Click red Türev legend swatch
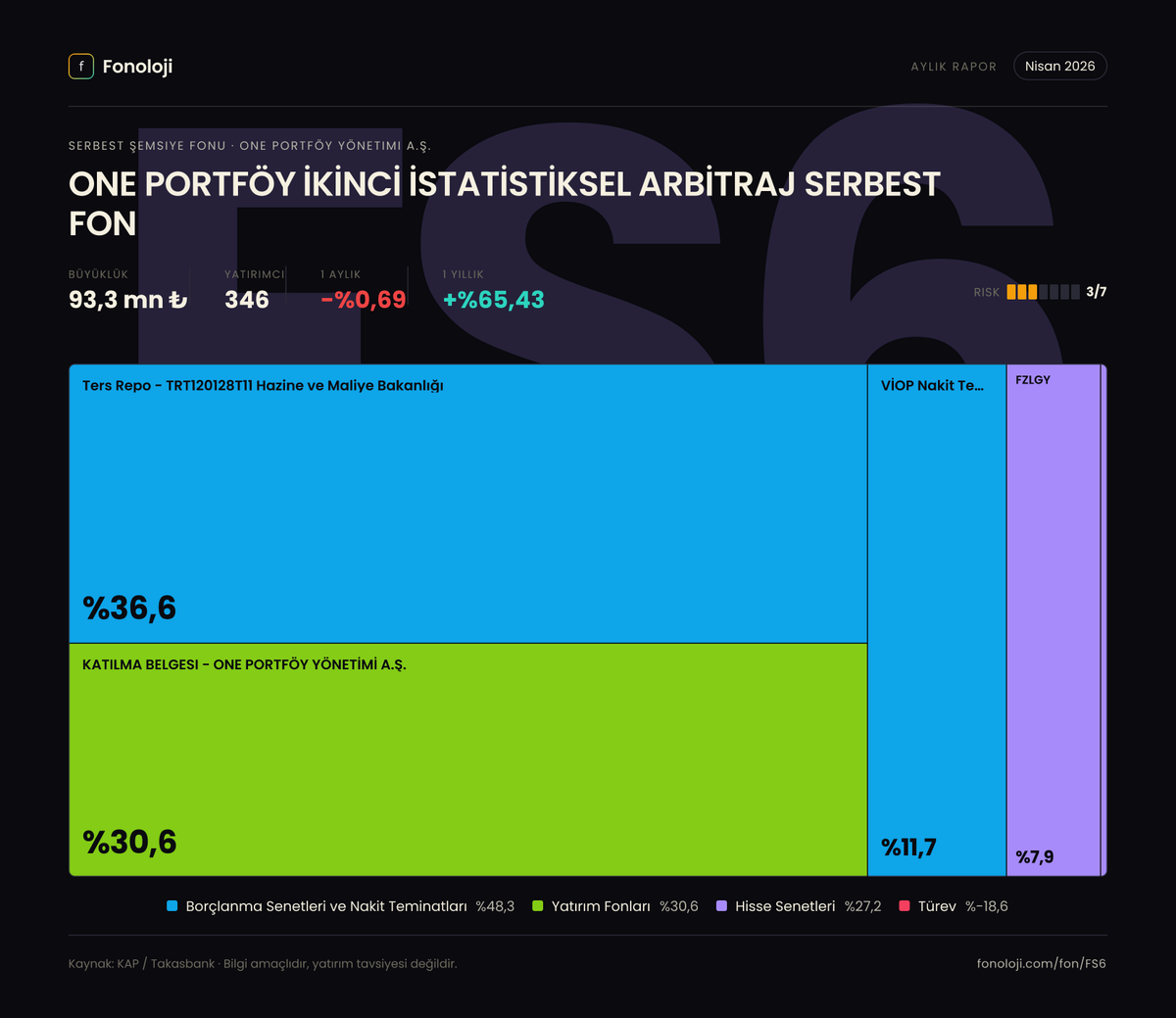Viewport: 1176px width, 1018px height. click(x=905, y=906)
